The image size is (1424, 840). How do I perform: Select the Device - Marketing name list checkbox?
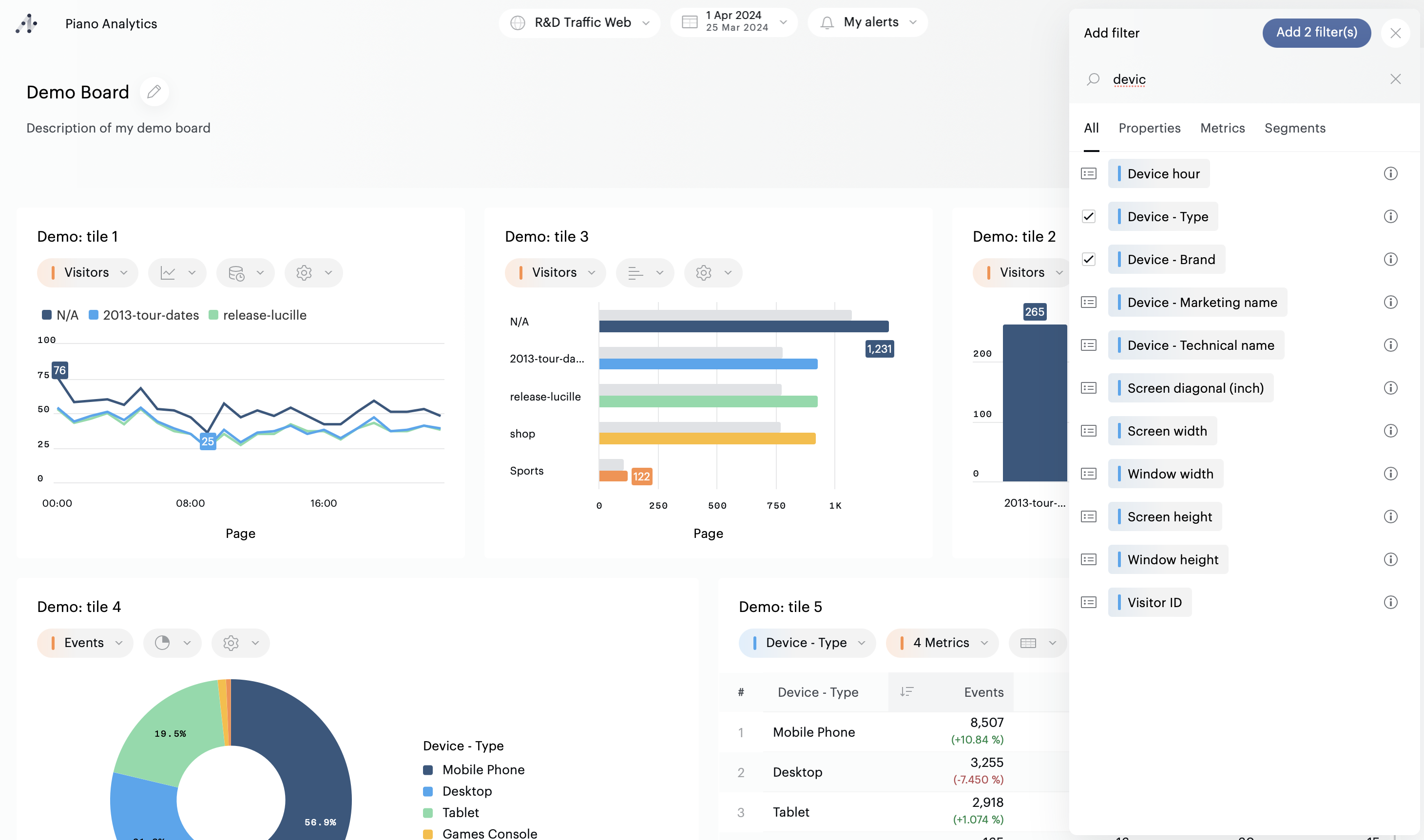[x=1088, y=302]
